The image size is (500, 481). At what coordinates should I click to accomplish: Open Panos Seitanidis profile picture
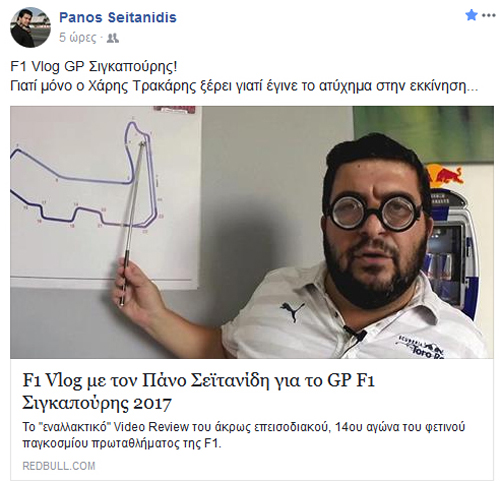click(31, 27)
